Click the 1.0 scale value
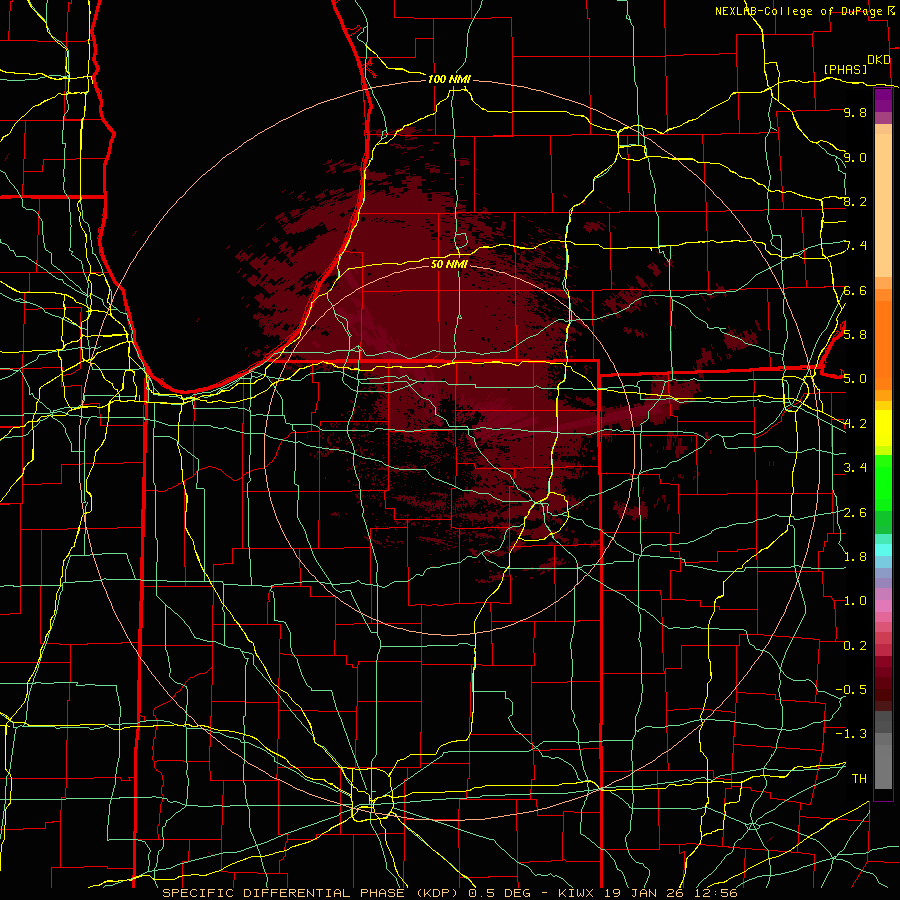The width and height of the screenshot is (900, 900). pos(855,601)
